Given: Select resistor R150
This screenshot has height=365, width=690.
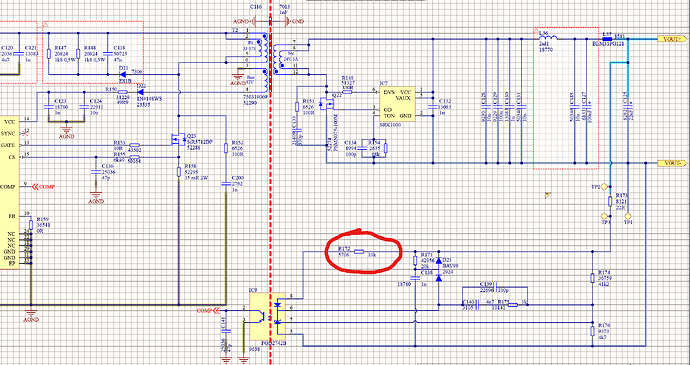Looking at the screenshot, I should [123, 92].
